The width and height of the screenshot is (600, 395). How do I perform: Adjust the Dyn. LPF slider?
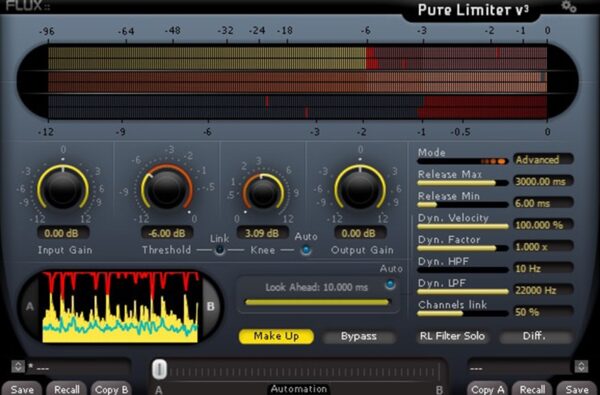click(463, 292)
